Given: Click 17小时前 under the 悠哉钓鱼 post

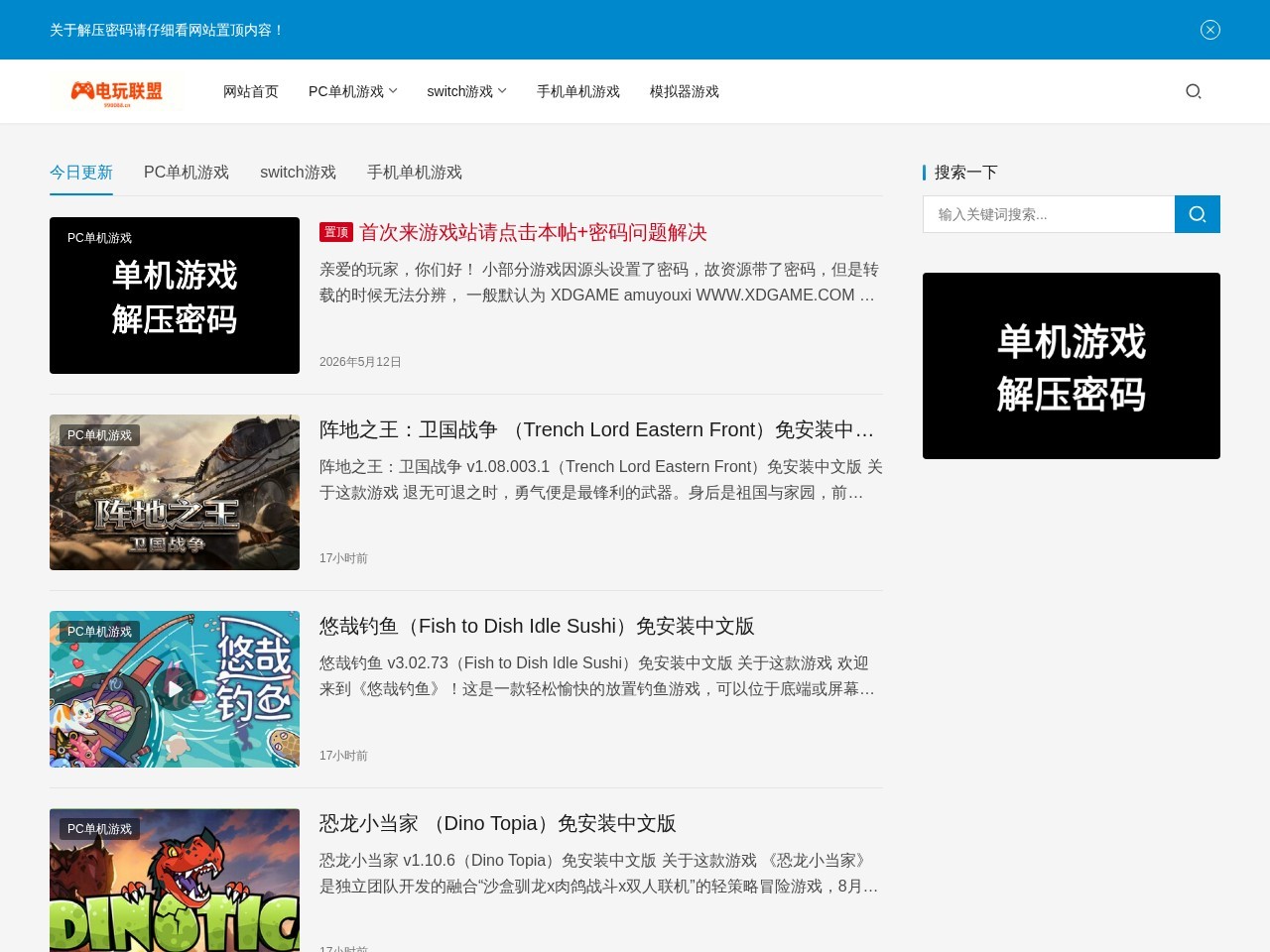Looking at the screenshot, I should tap(343, 756).
